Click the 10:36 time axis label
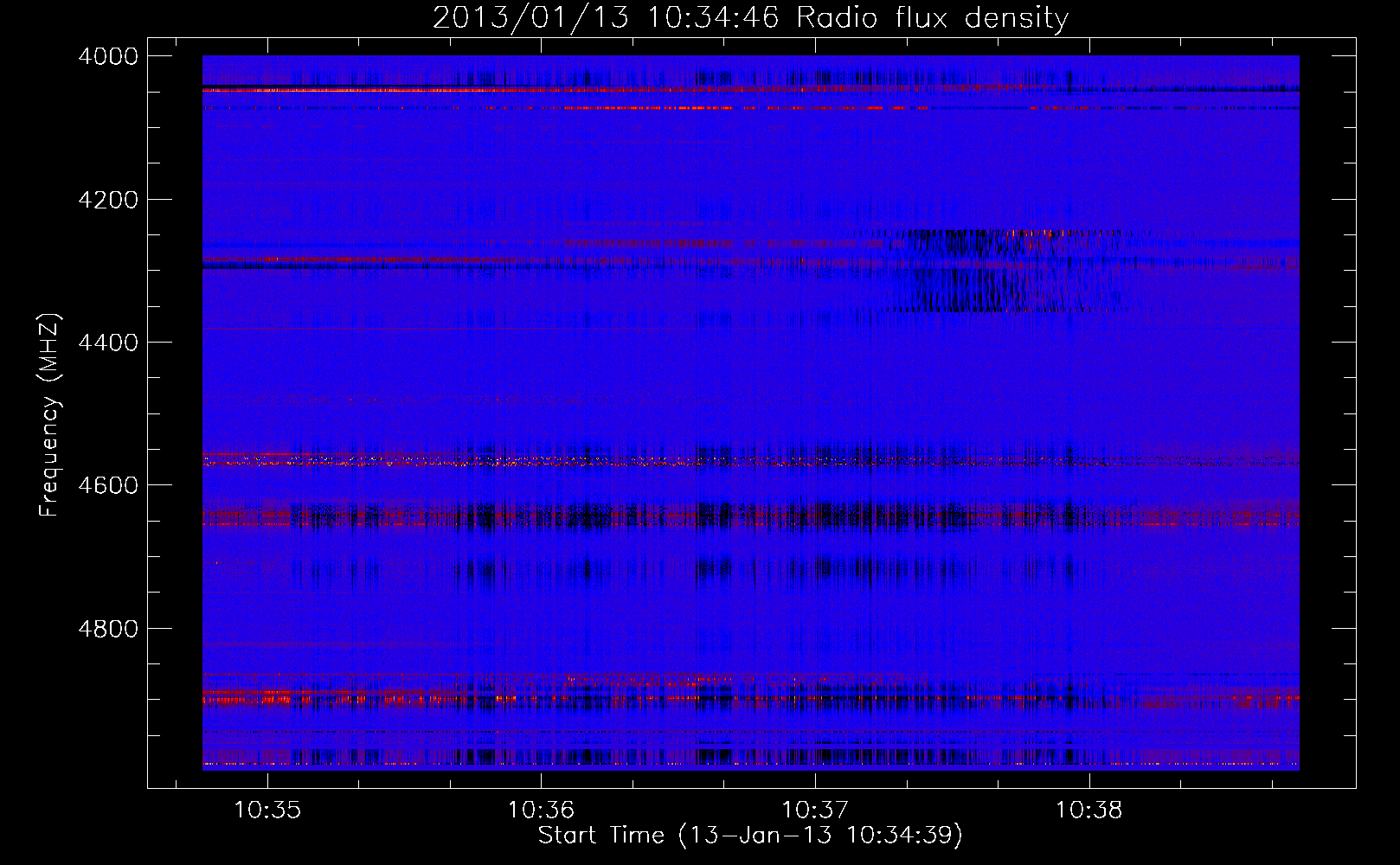1400x865 pixels. click(541, 811)
